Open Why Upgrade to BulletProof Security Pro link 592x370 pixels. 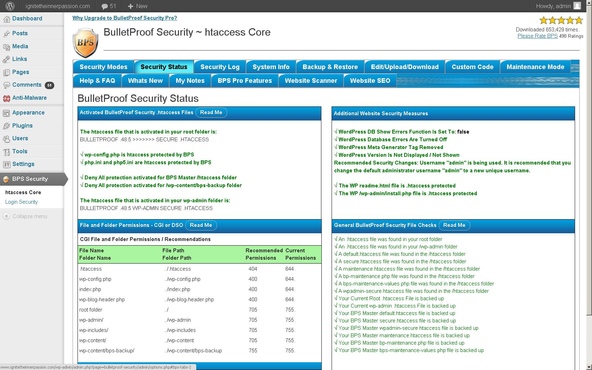125,18
